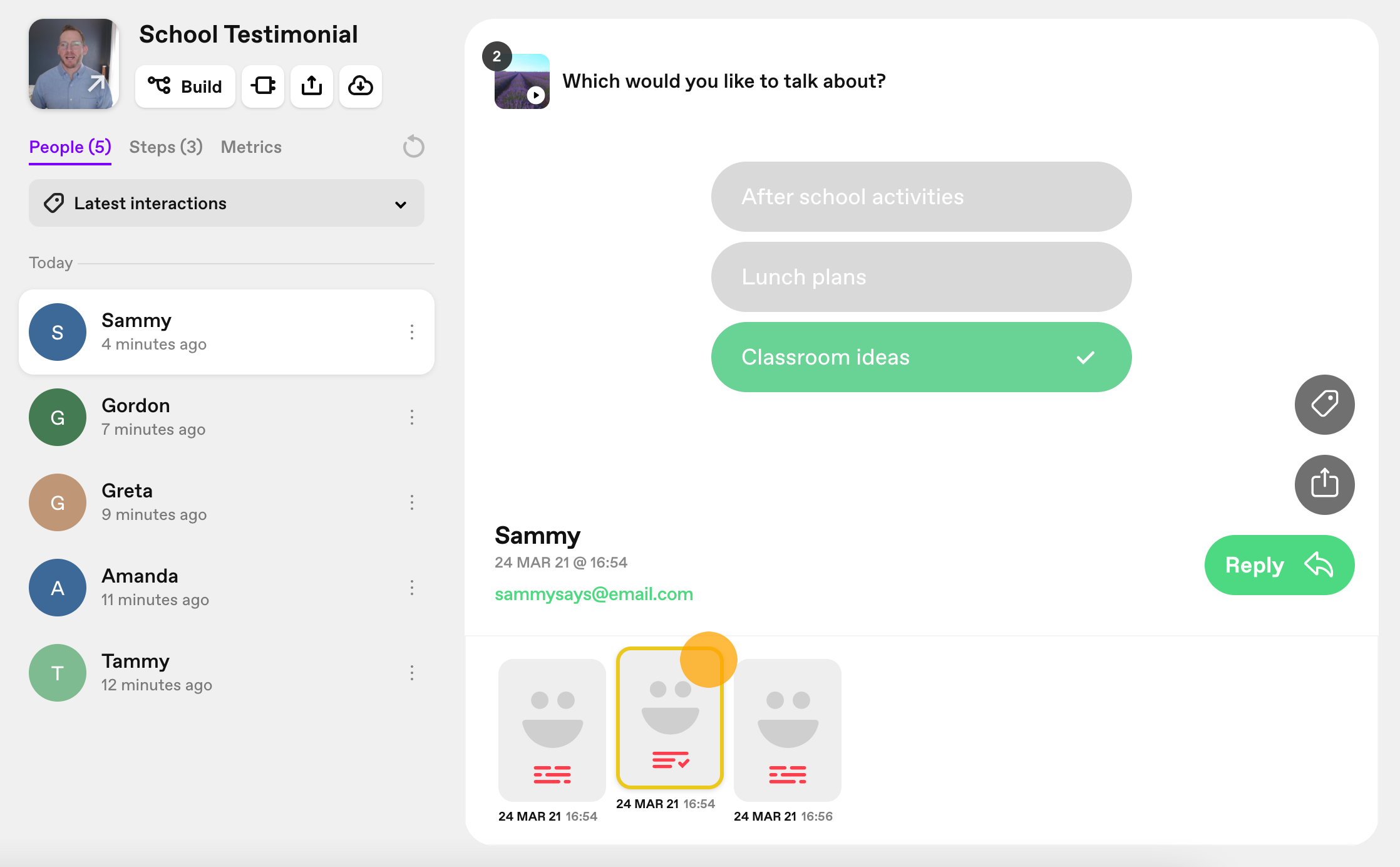Viewport: 1400px width, 867px height.
Task: Click the round share button above Reply
Action: (1324, 484)
